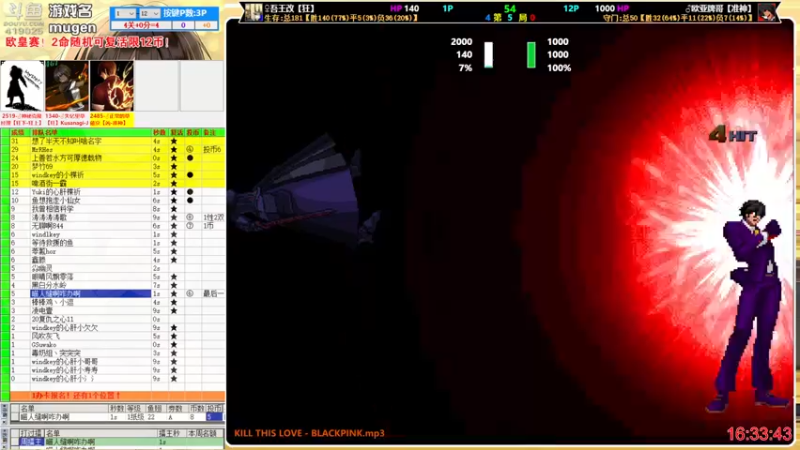The image size is (800, 450).
Task: Click the '最后一' note in highlighted row
Action: pos(213,294)
